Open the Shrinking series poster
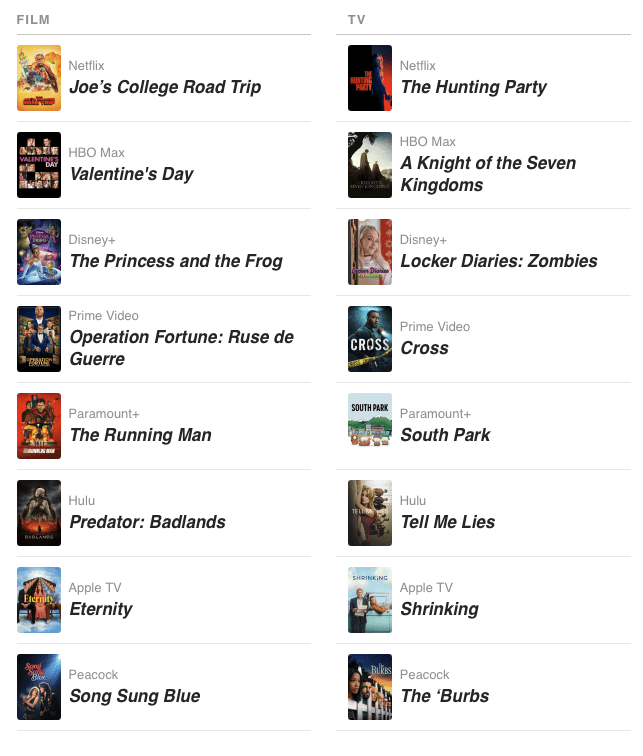The image size is (643, 756). (x=370, y=600)
